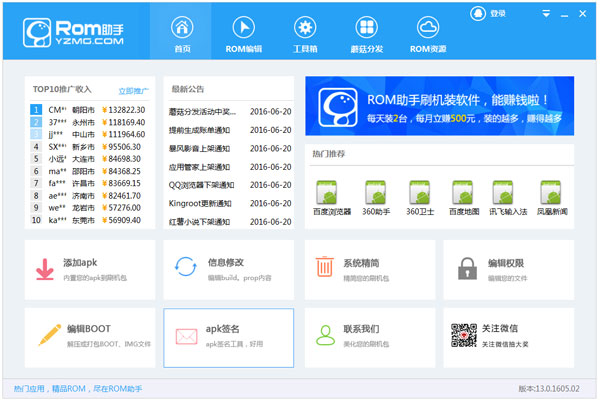Select rank 1 row CM** 朝阳市

tap(88, 110)
